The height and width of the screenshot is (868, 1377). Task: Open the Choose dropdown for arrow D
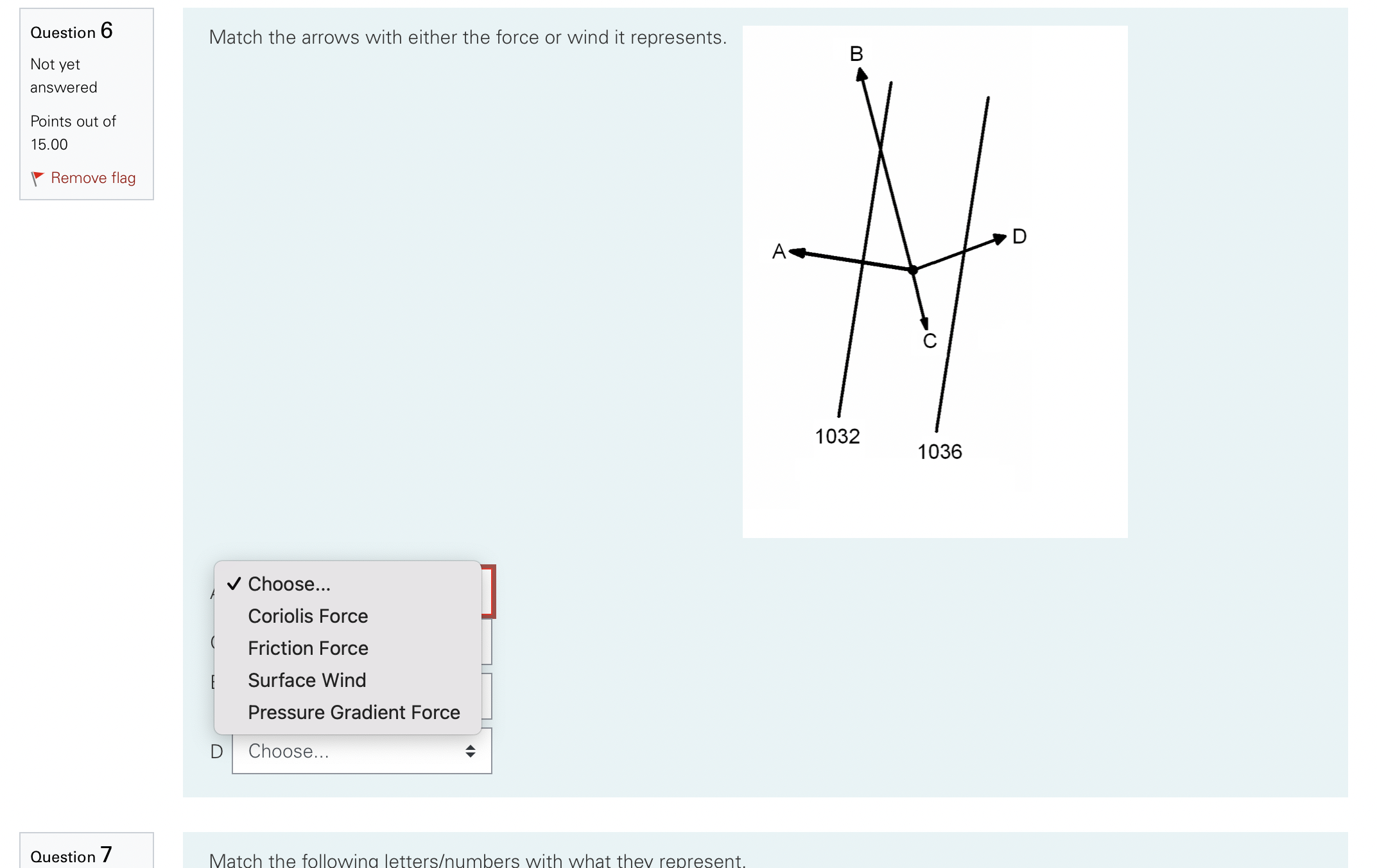361,751
